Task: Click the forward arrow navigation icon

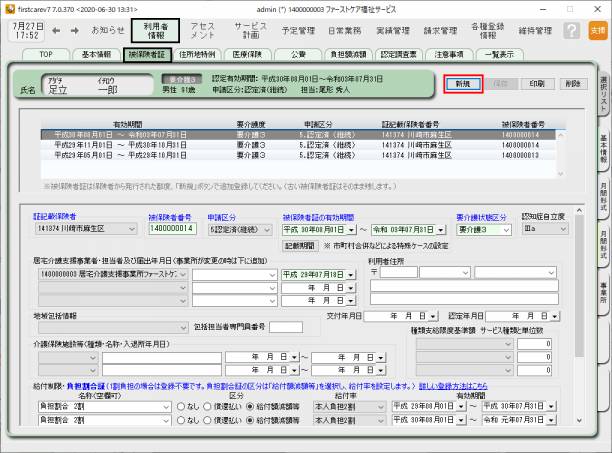Action: (x=77, y=31)
